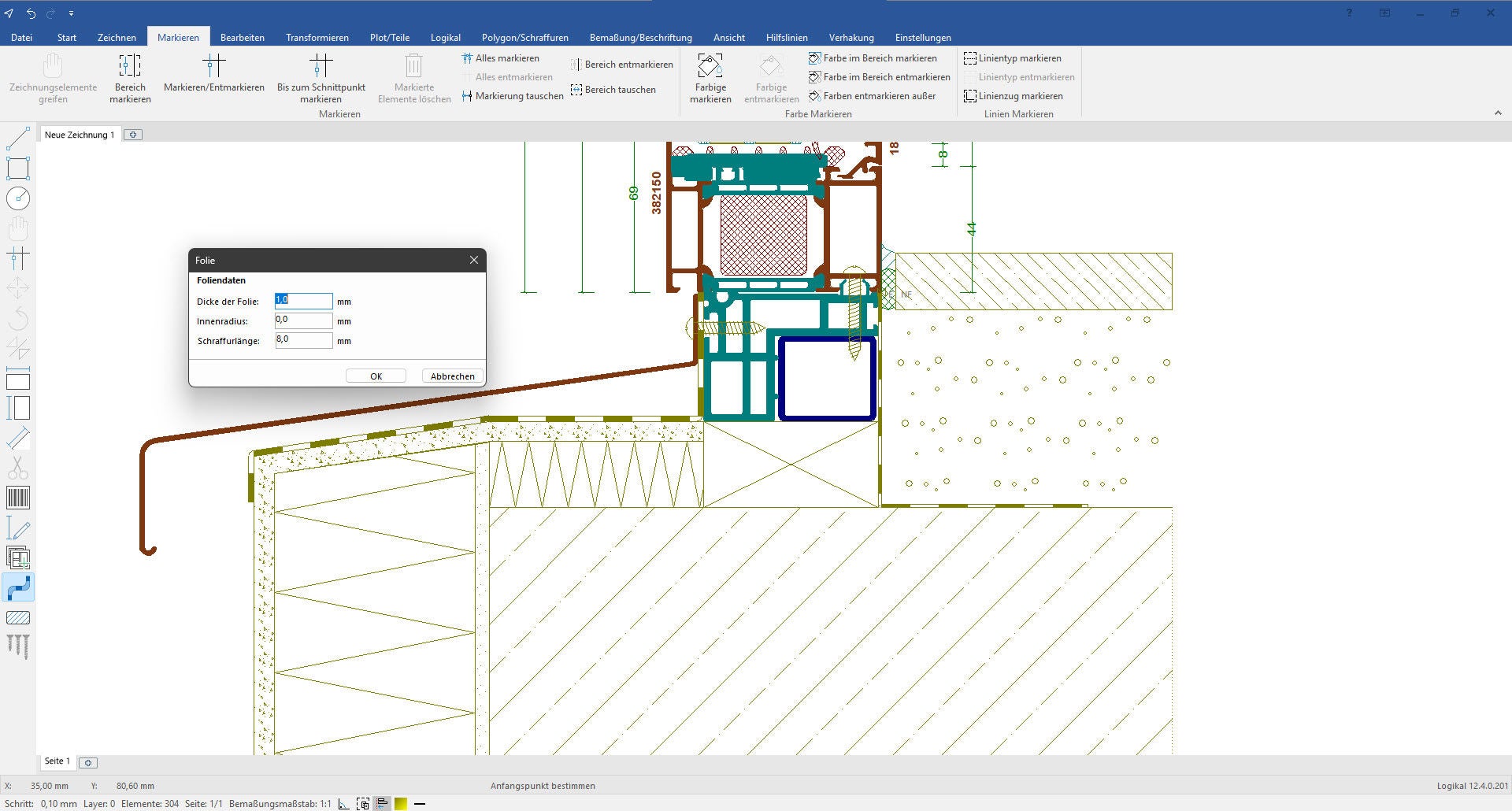Open the Einstellungen ribbon tab
Screen dimensions: 1512x811
[923, 37]
